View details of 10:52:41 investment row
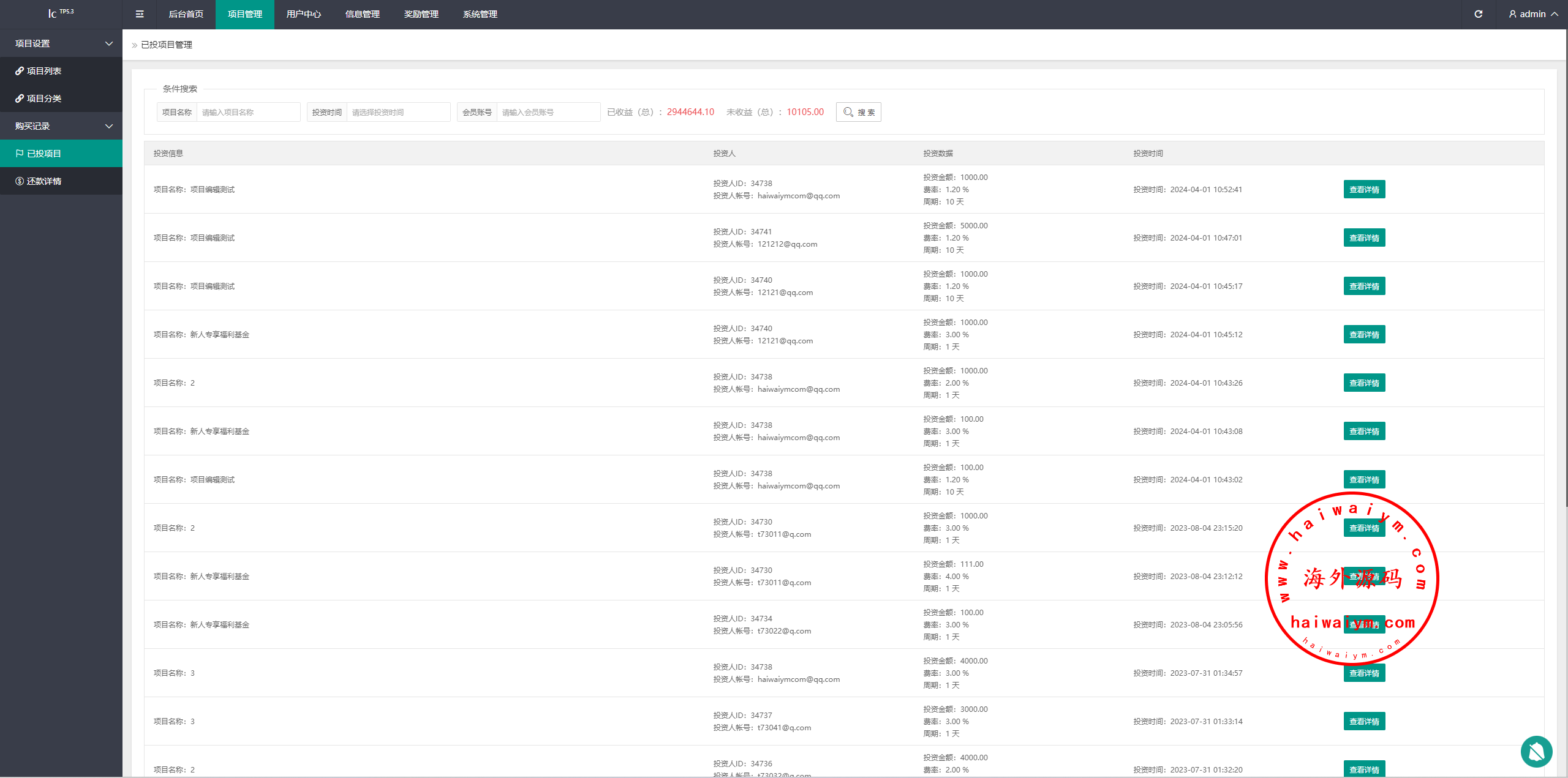Image resolution: width=1568 pixels, height=778 pixels. click(1363, 190)
